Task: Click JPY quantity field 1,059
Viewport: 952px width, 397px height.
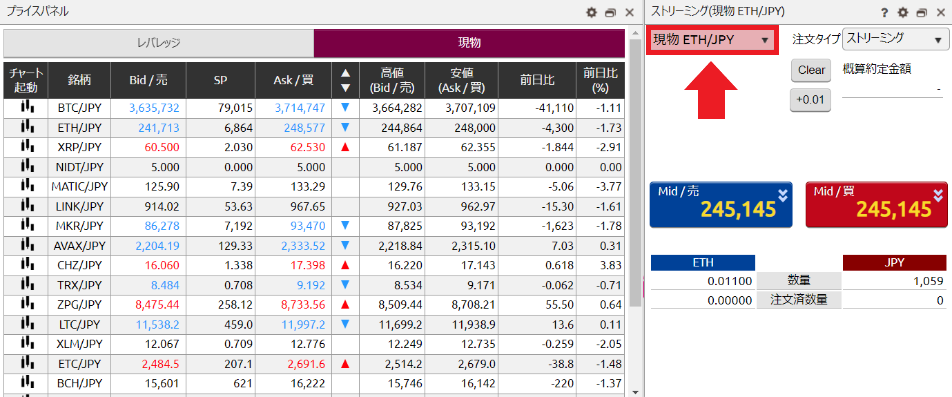Action: pyautogui.click(x=895, y=281)
